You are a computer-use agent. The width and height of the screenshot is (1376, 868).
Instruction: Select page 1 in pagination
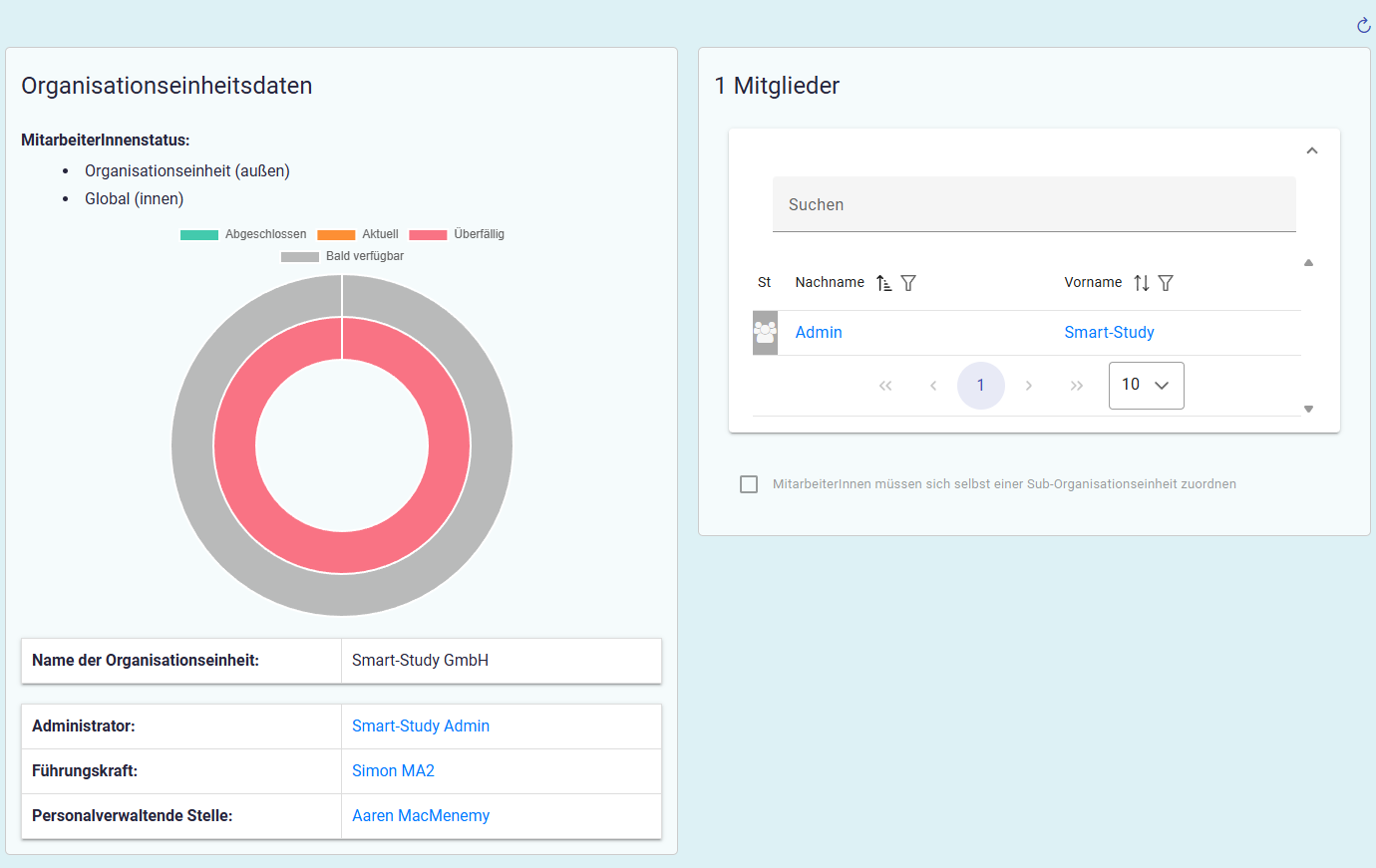(x=981, y=386)
